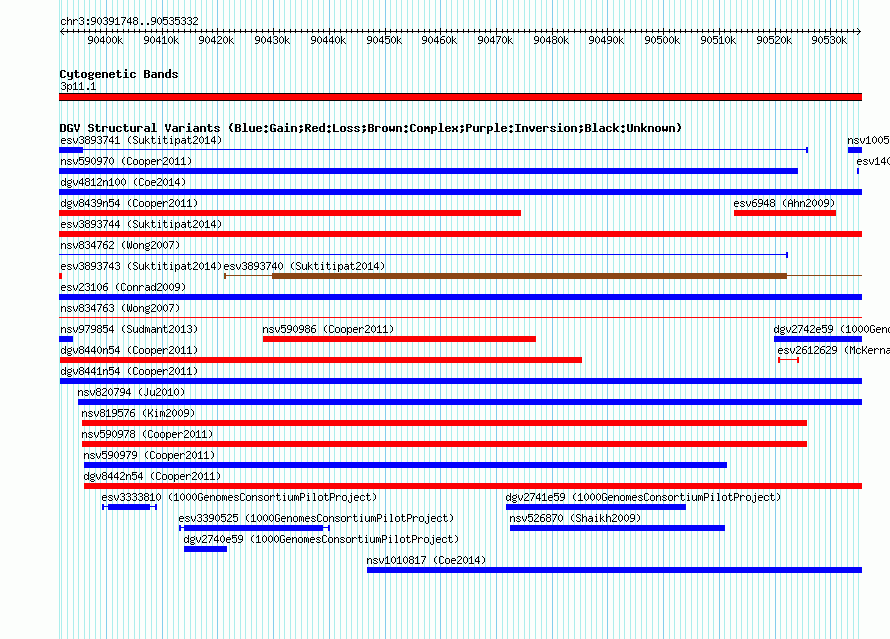
Task: Click the brown esv3893740 complex variant bar
Action: coord(530,276)
